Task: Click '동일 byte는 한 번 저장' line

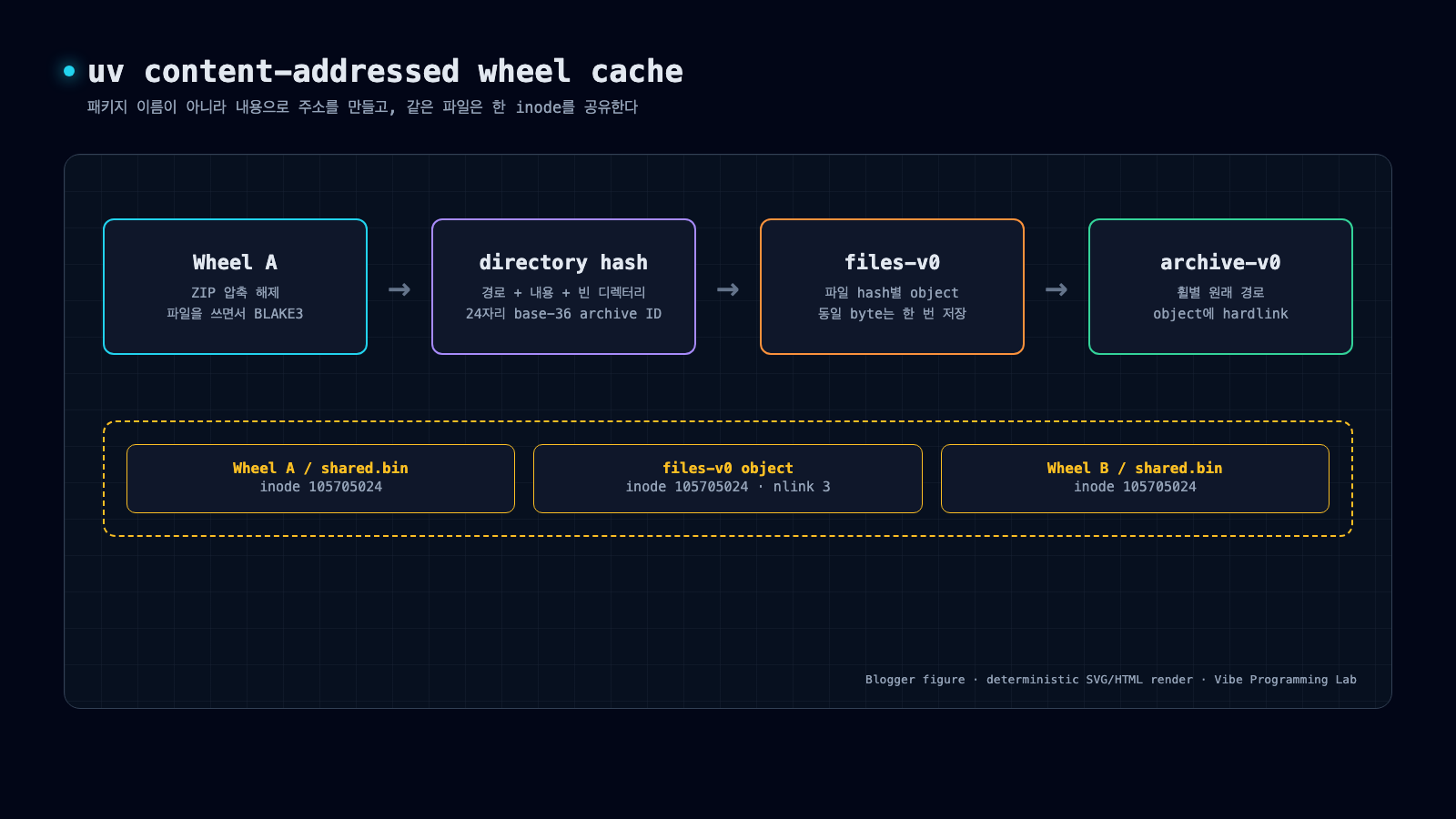Action: click(892, 314)
